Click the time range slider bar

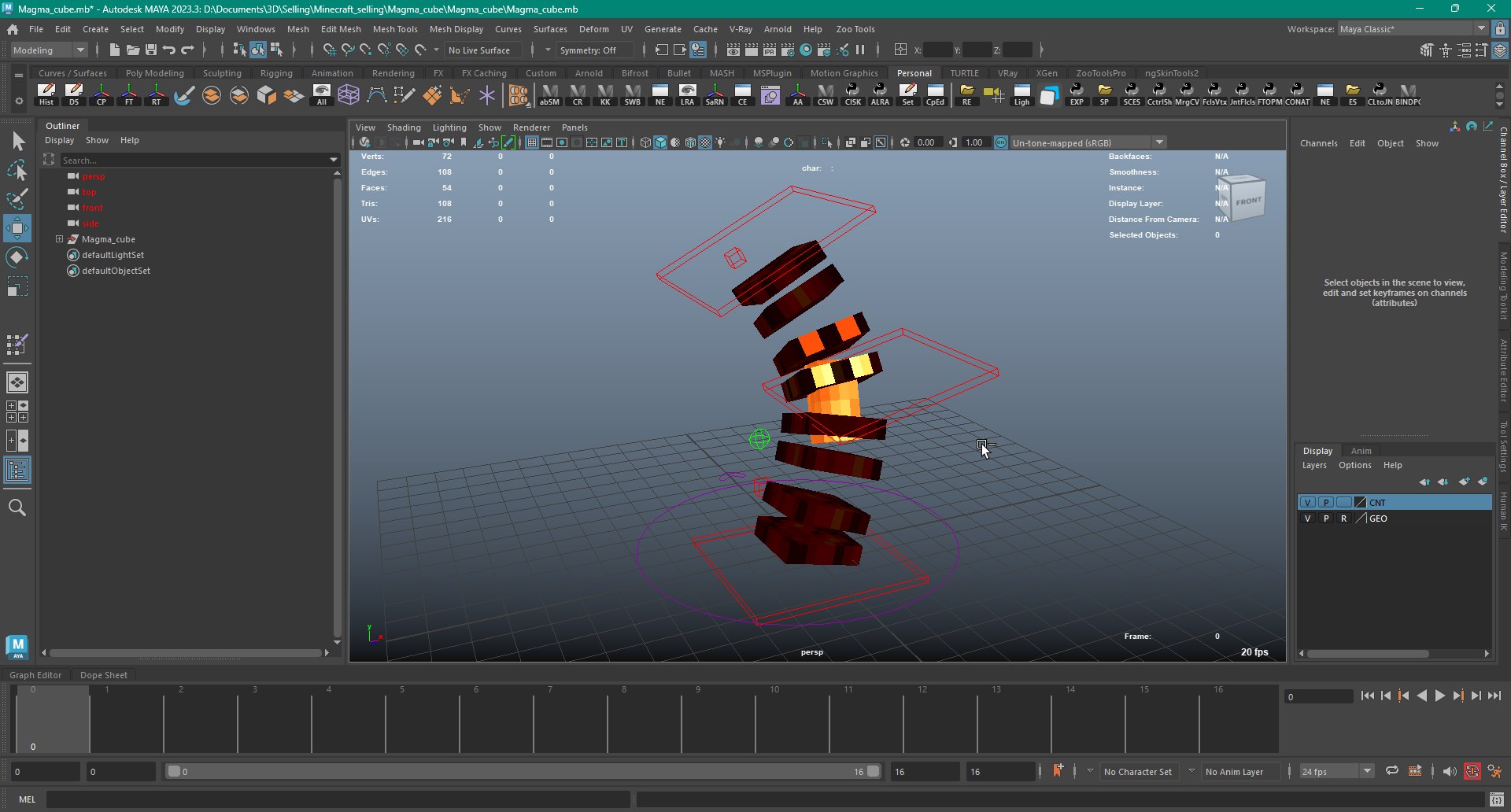click(x=523, y=771)
